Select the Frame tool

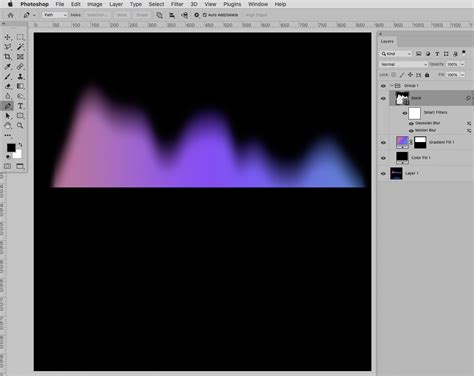(x=20, y=57)
